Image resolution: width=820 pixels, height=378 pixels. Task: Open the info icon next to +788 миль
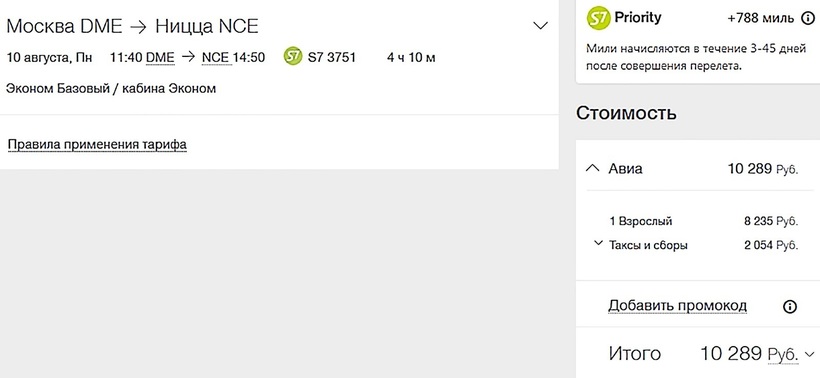(x=808, y=18)
